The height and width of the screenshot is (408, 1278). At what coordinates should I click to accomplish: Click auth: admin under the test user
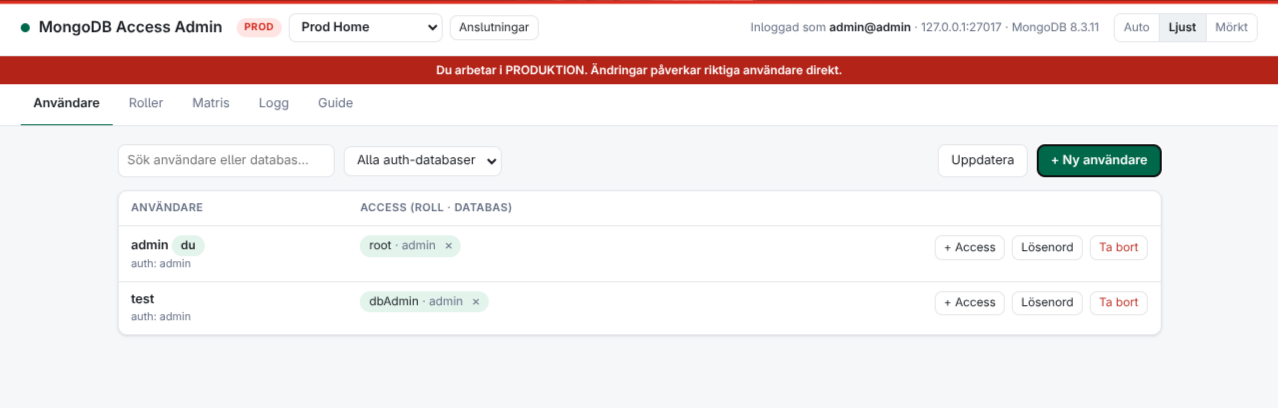[161, 317]
